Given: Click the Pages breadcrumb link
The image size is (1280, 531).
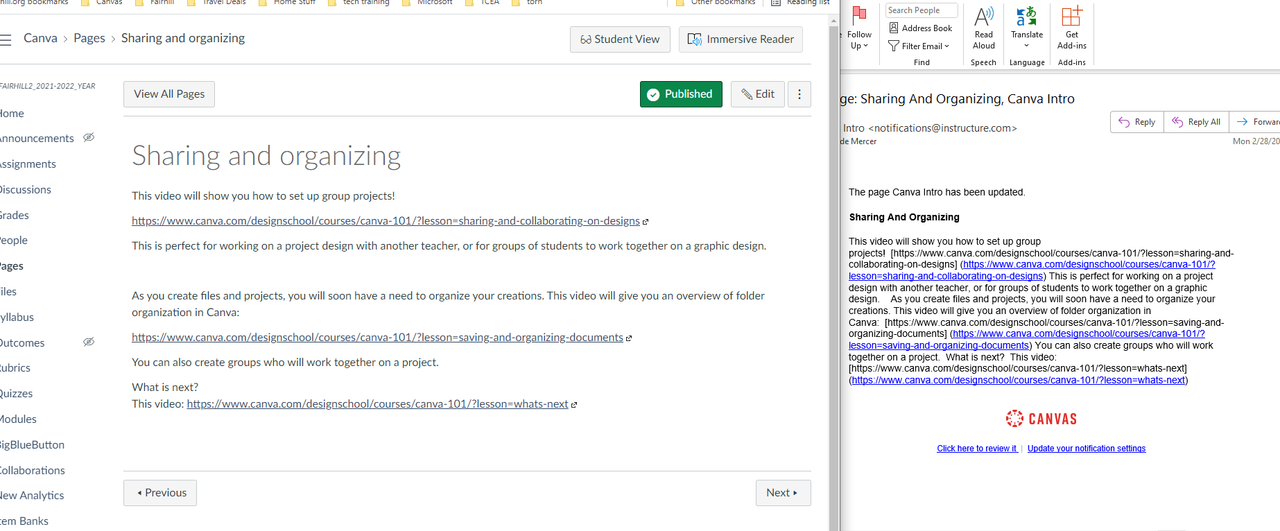Looking at the screenshot, I should [x=89, y=39].
